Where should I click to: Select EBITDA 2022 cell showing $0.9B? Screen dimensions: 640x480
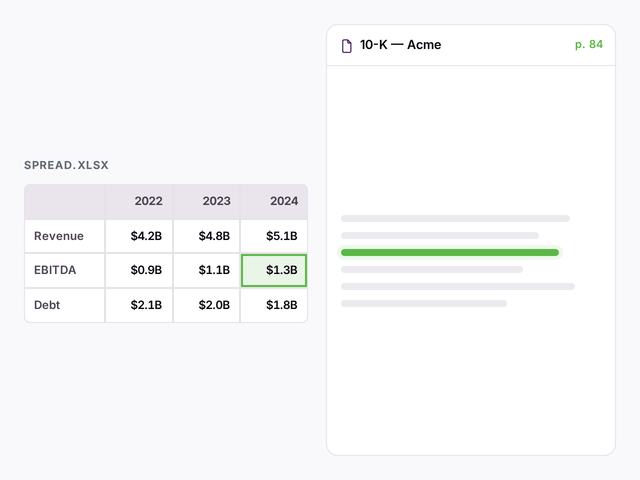coord(139,270)
